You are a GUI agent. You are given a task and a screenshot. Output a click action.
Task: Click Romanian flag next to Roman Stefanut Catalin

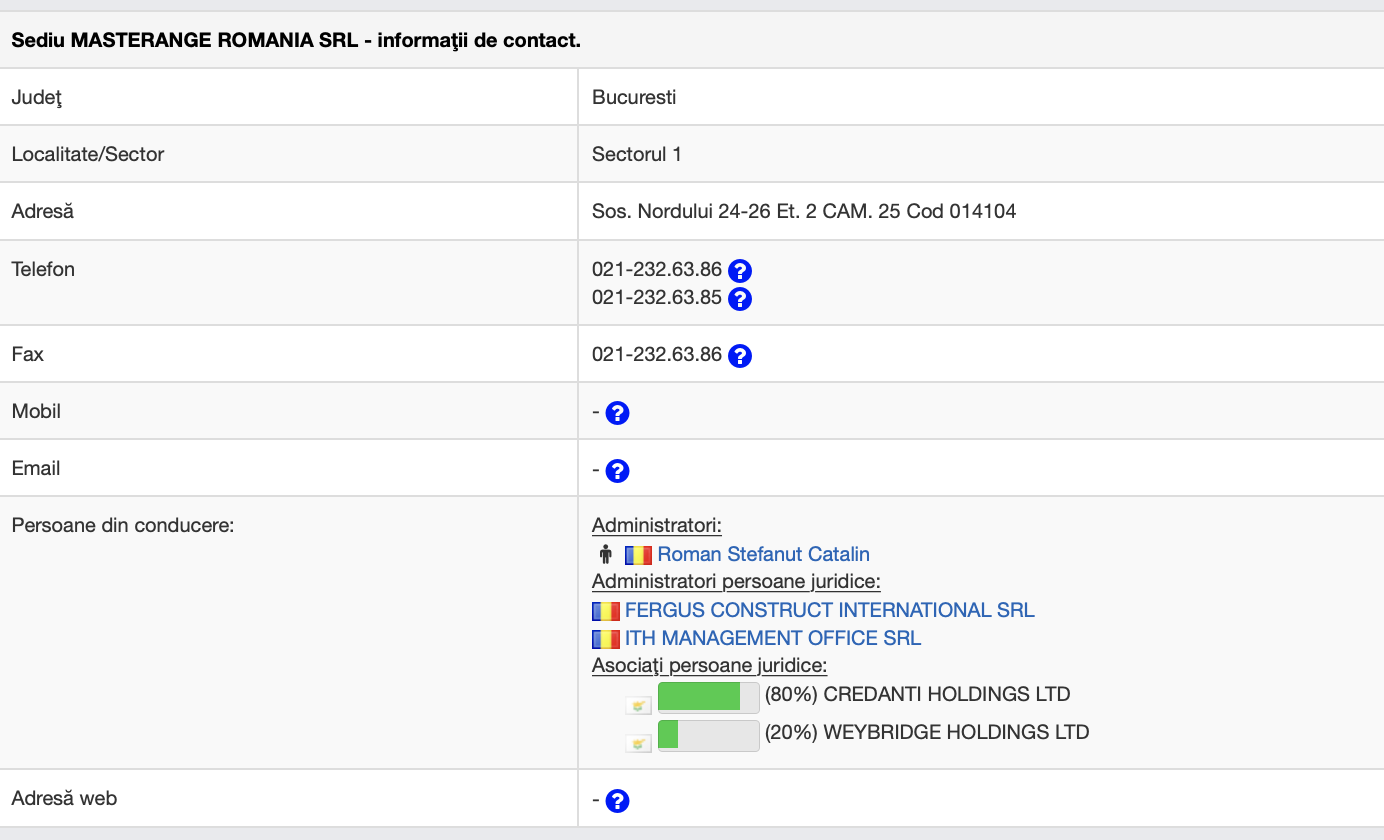tap(638, 554)
